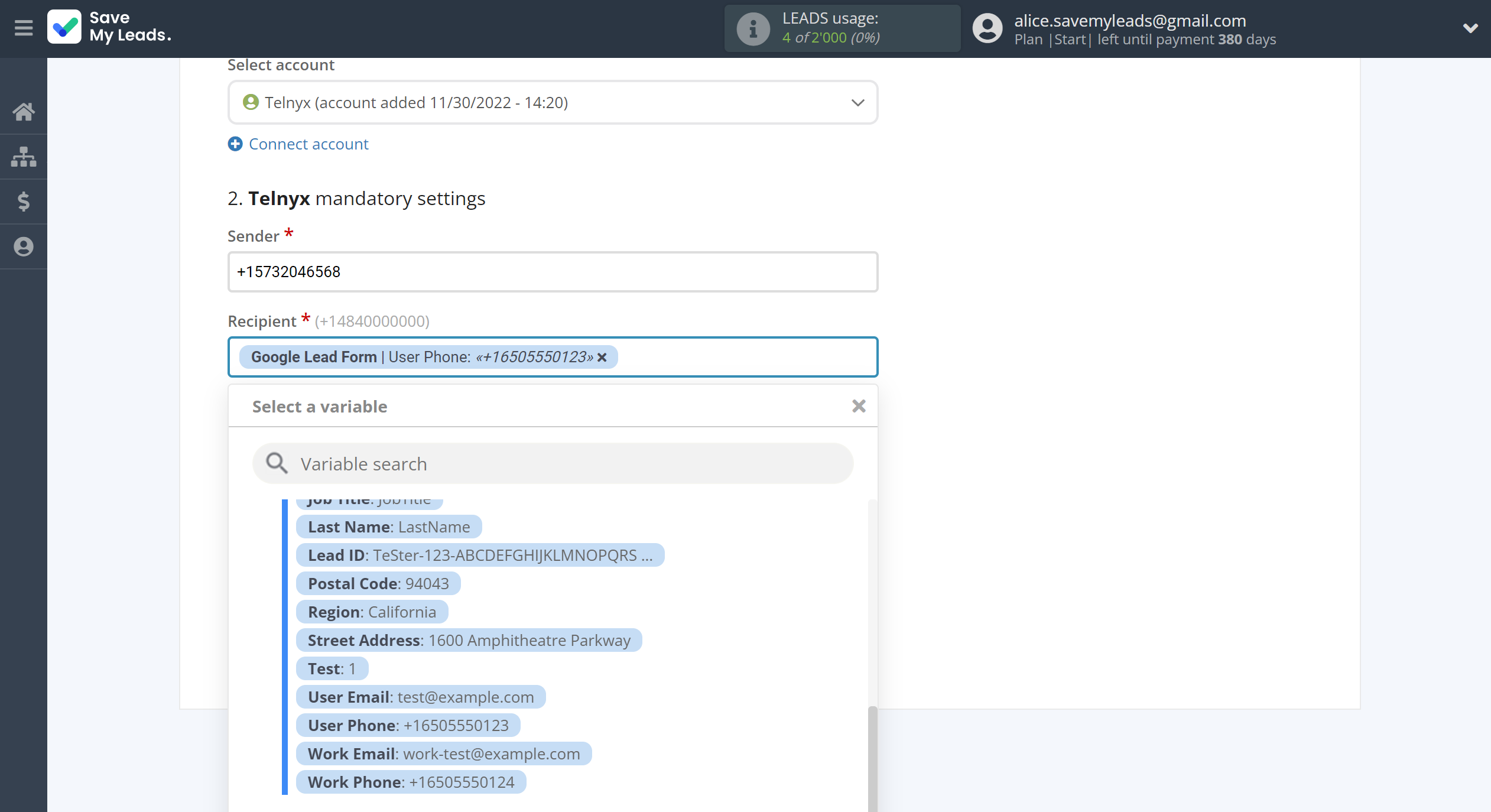Remove the User Phone tag from Recipient
The height and width of the screenshot is (812, 1491).
click(x=602, y=358)
